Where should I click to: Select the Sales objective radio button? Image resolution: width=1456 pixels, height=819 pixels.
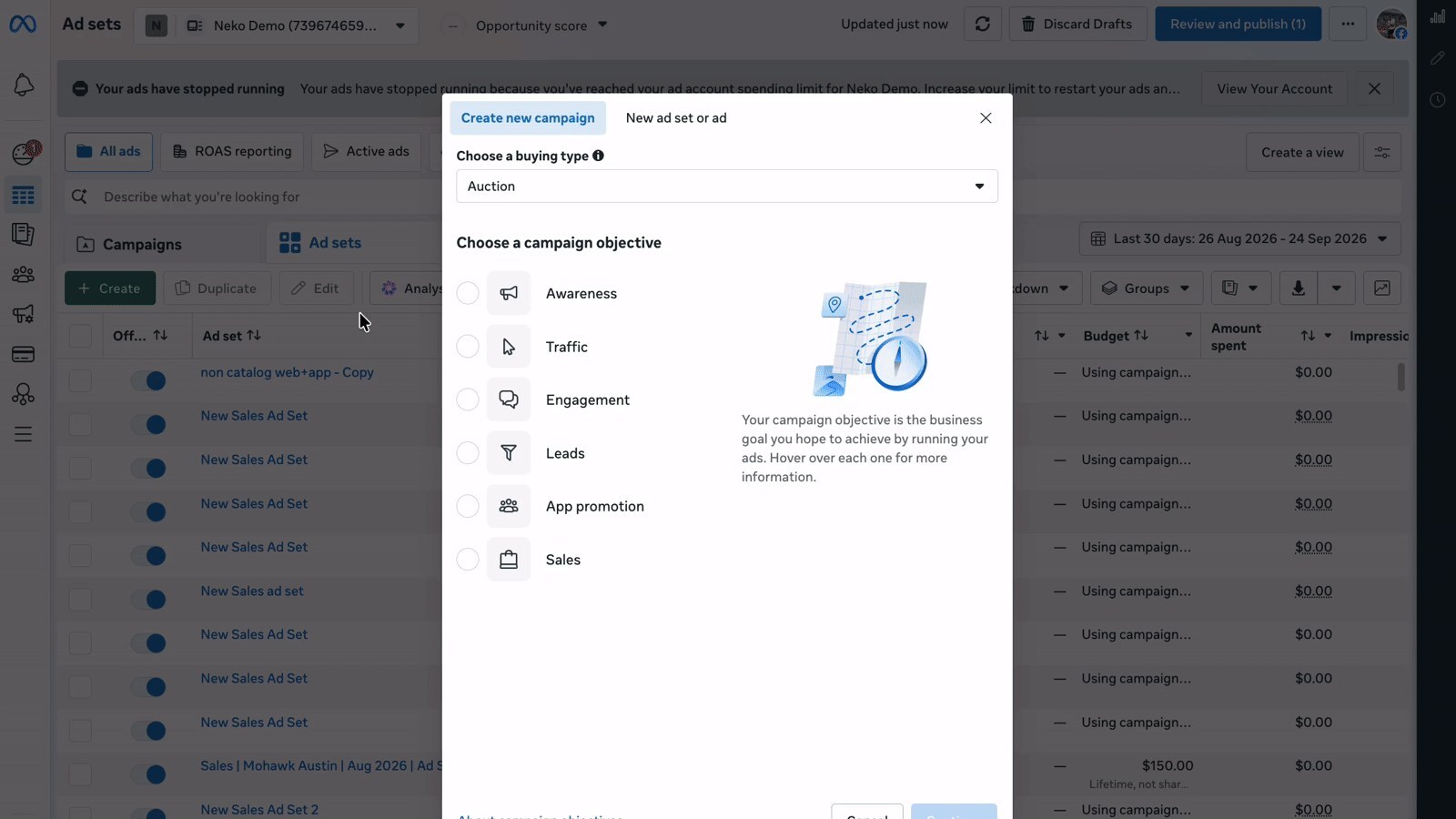click(468, 560)
